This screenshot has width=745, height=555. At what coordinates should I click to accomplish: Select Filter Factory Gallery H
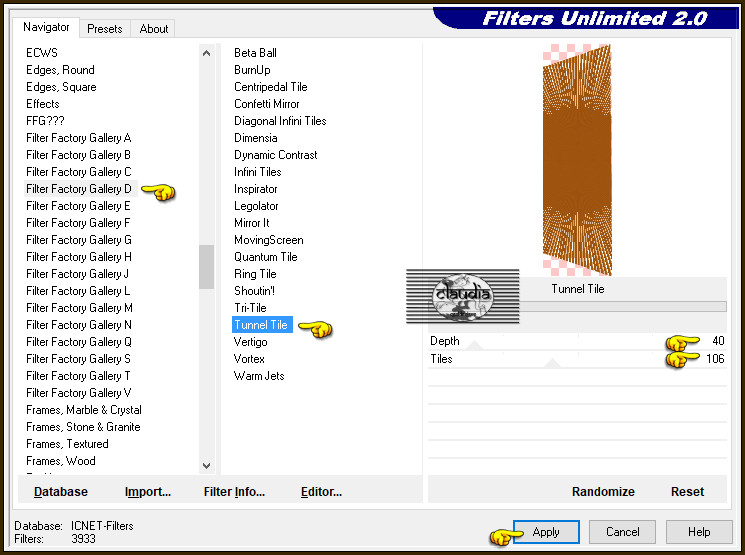(x=79, y=257)
